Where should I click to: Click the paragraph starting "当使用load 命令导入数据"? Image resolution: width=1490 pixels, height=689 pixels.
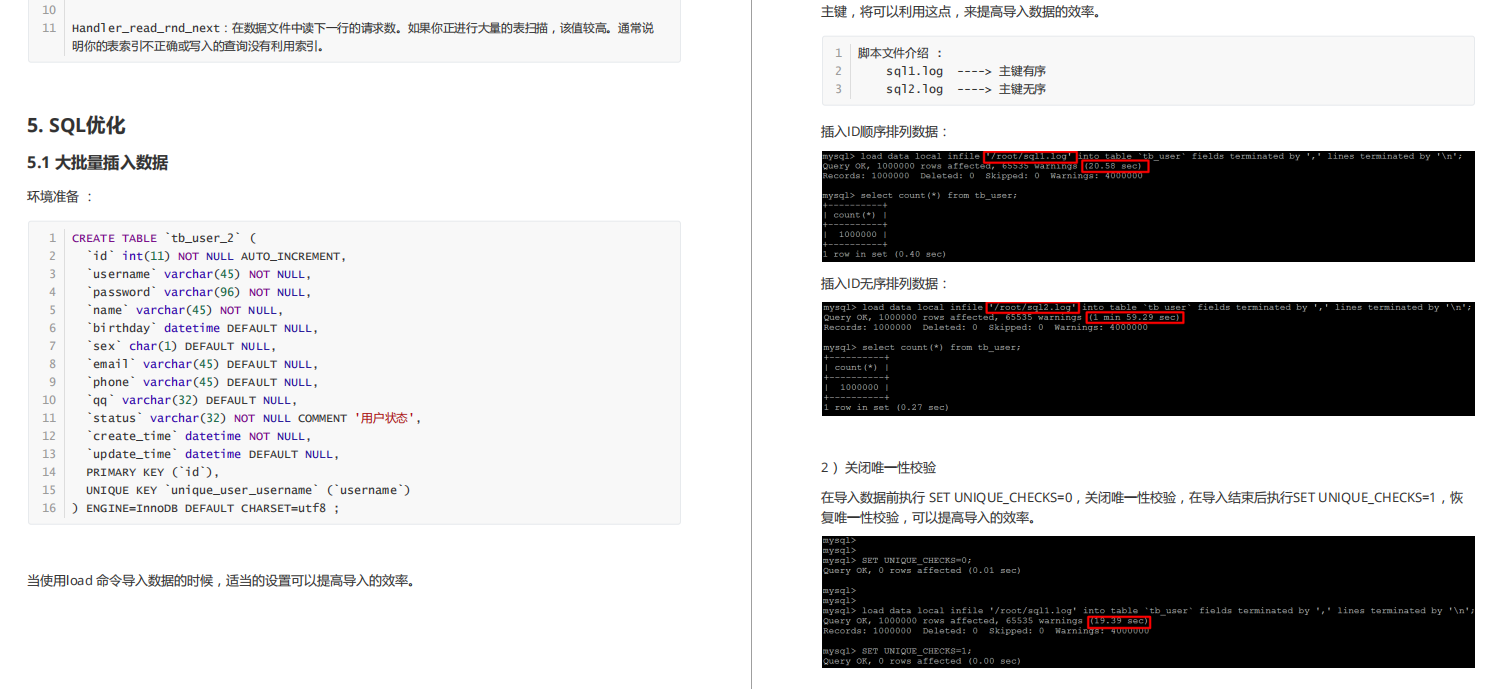coord(221,581)
